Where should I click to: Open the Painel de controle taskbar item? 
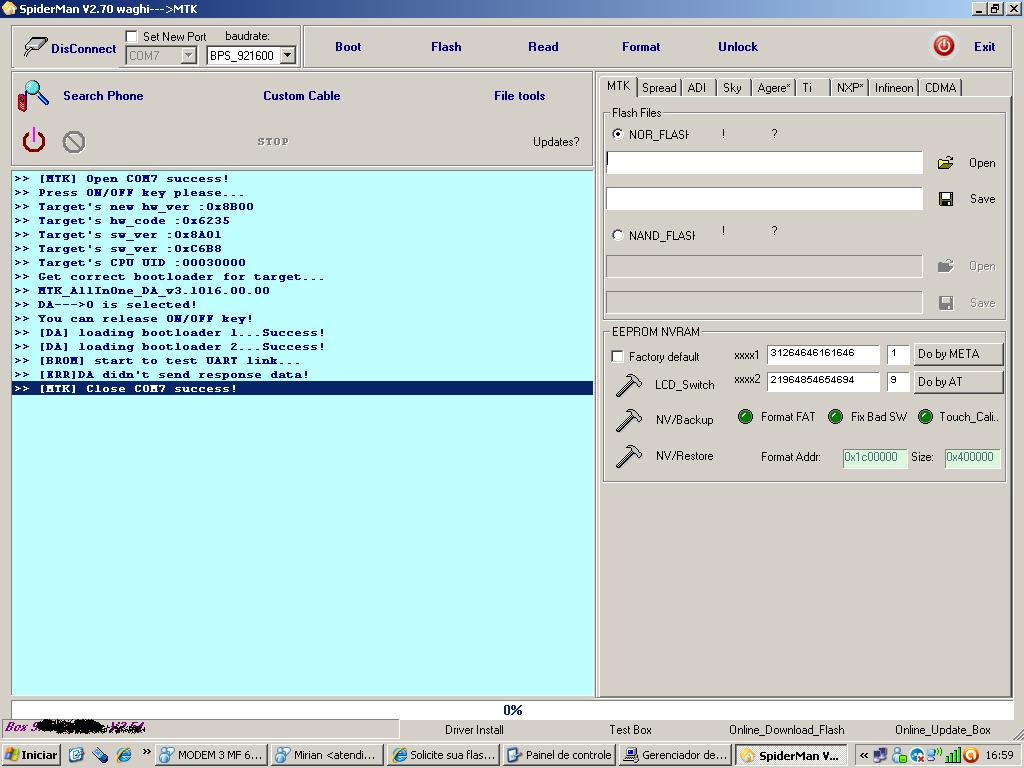click(559, 755)
